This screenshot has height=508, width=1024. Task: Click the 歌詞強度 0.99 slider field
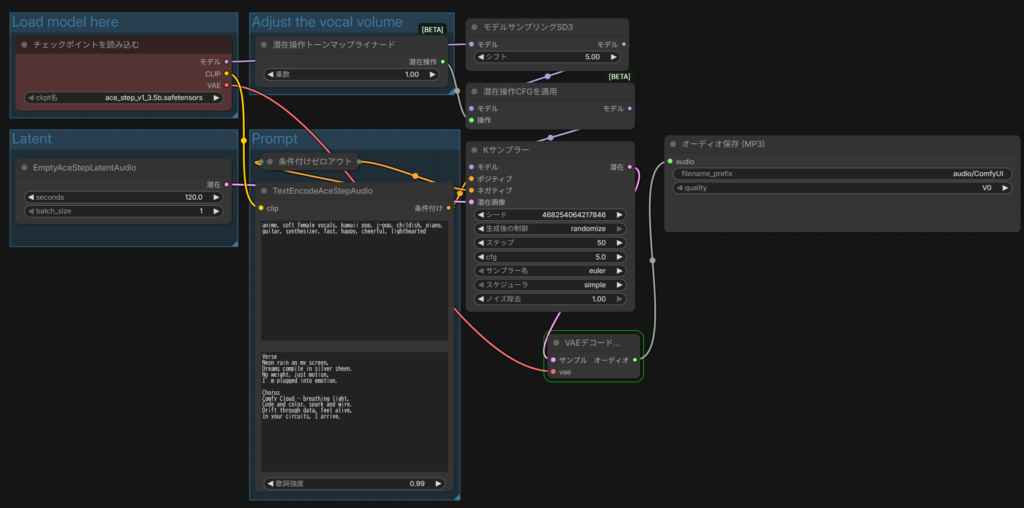pos(349,483)
